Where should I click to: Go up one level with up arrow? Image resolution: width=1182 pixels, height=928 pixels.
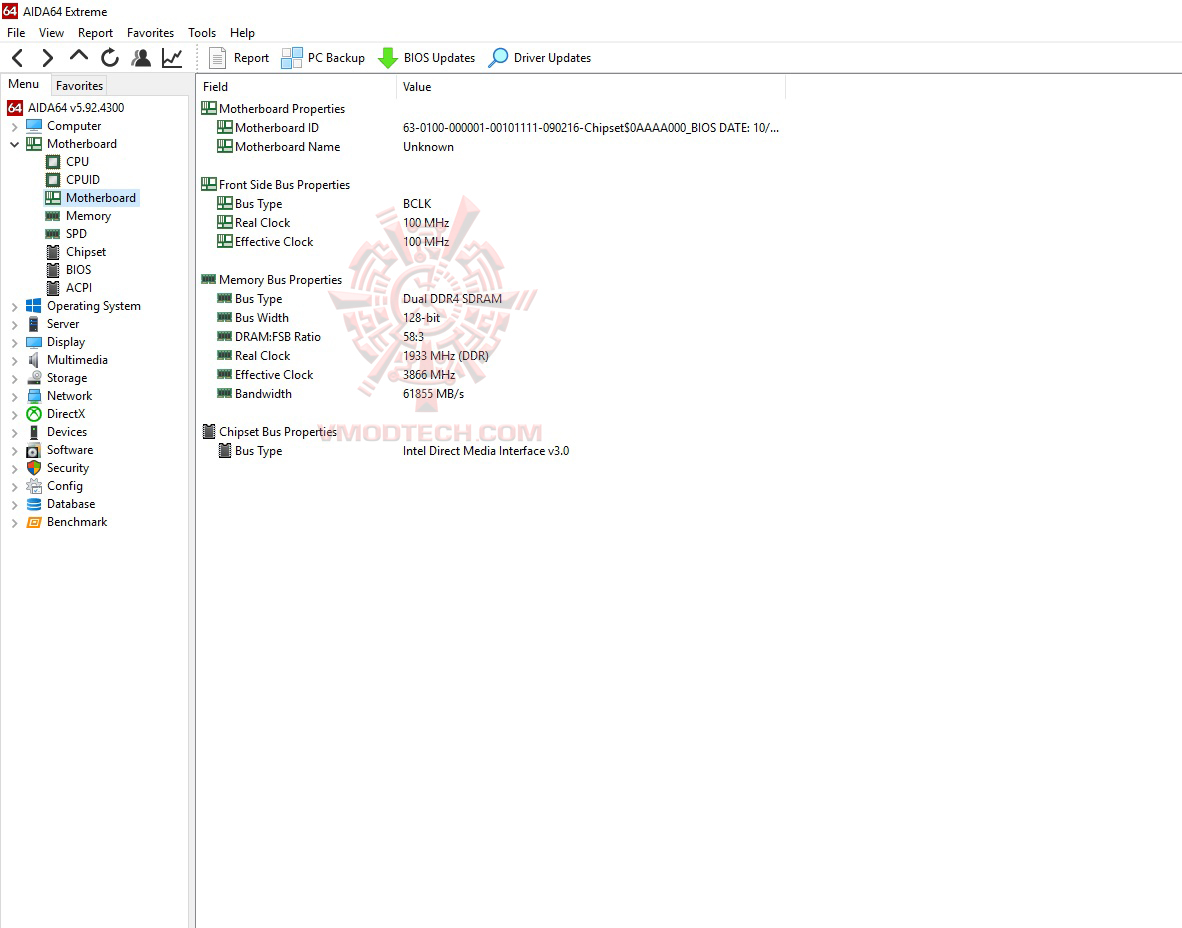click(78, 57)
